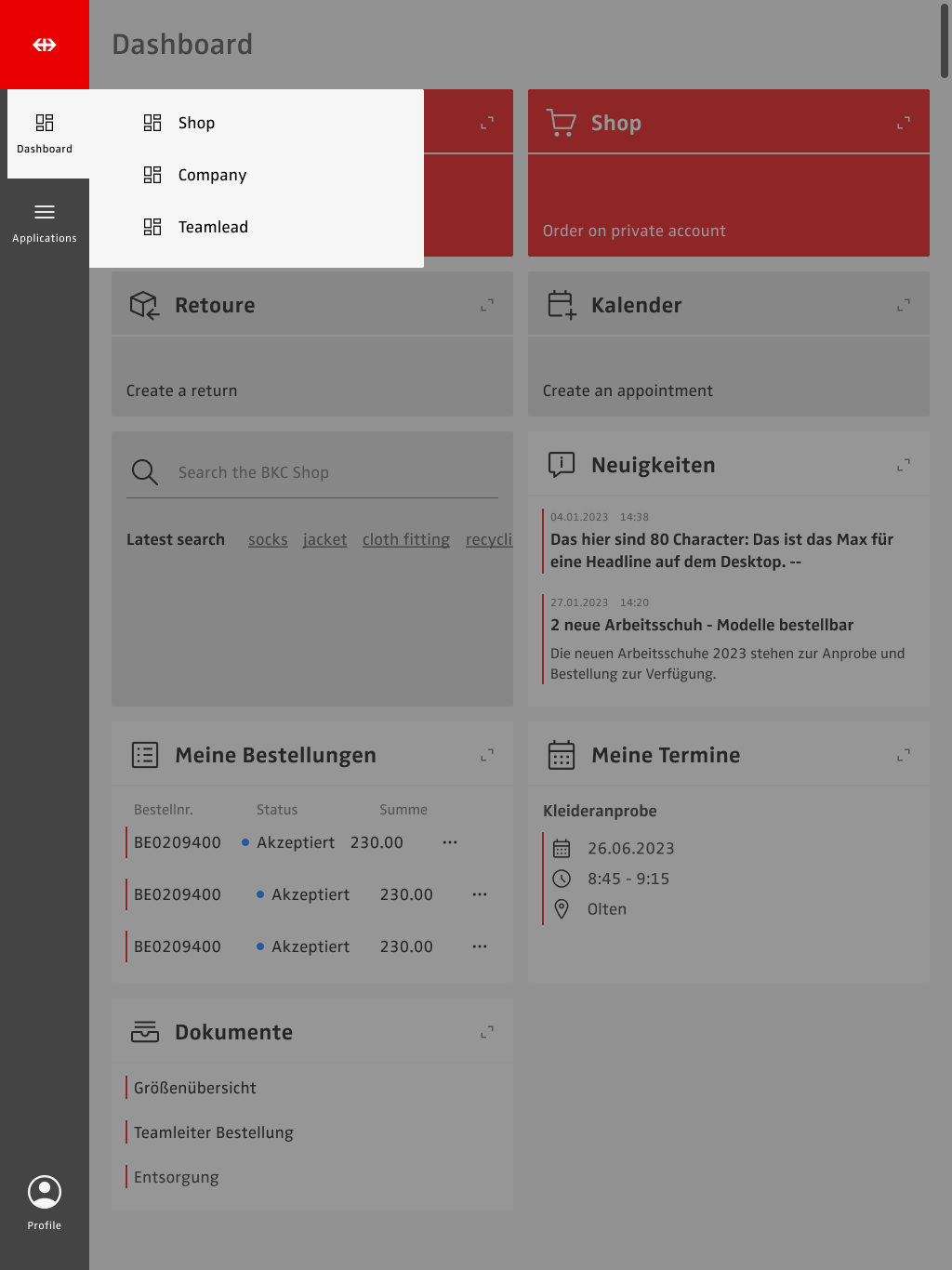Expand the Meine Termine widget

coord(903,755)
